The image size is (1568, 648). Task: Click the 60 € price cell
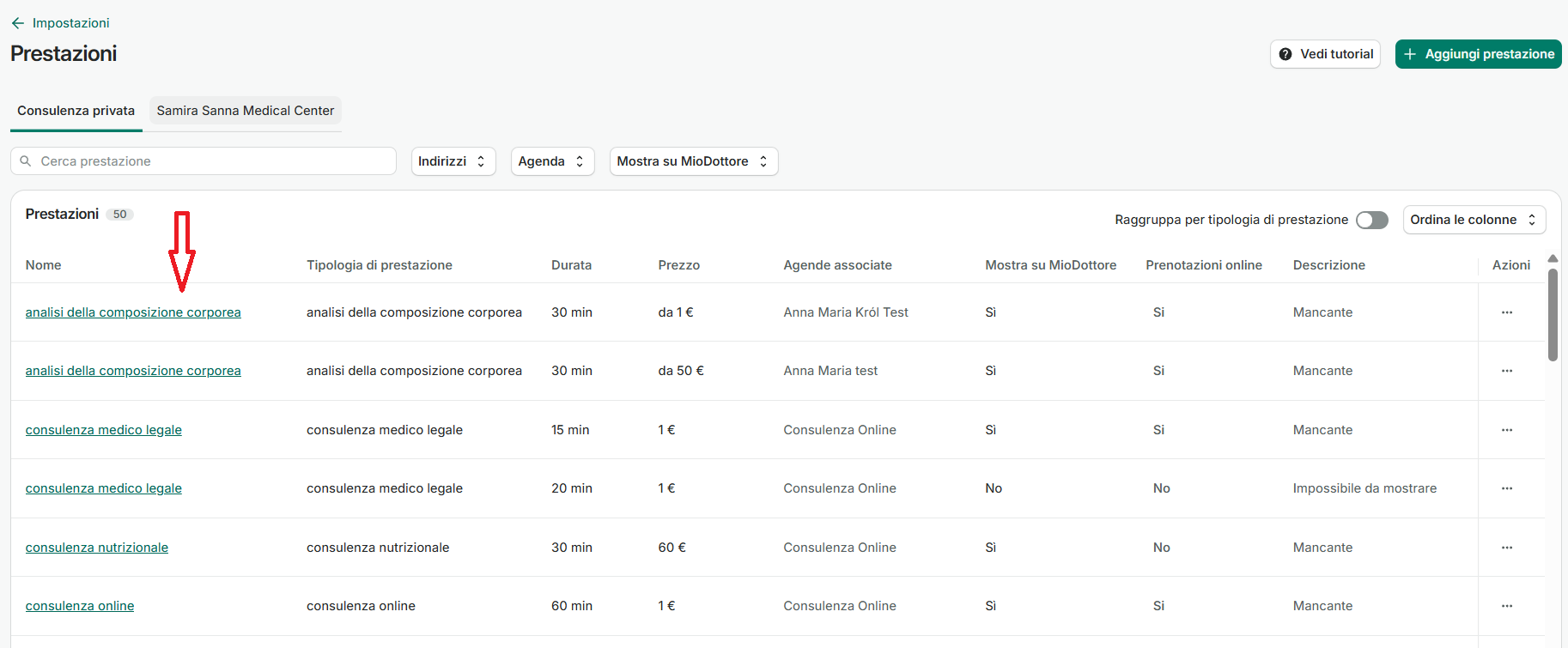[672, 548]
